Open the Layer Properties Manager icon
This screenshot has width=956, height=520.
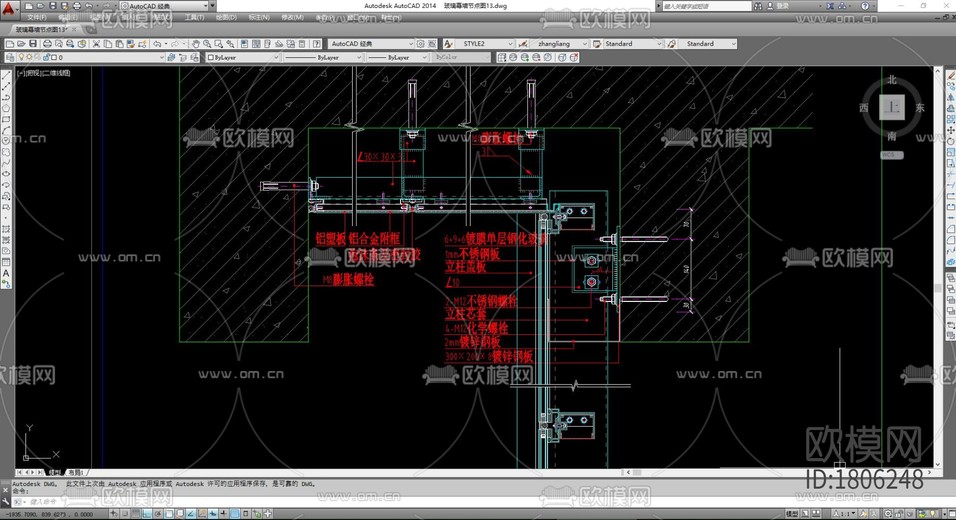click(x=10, y=57)
